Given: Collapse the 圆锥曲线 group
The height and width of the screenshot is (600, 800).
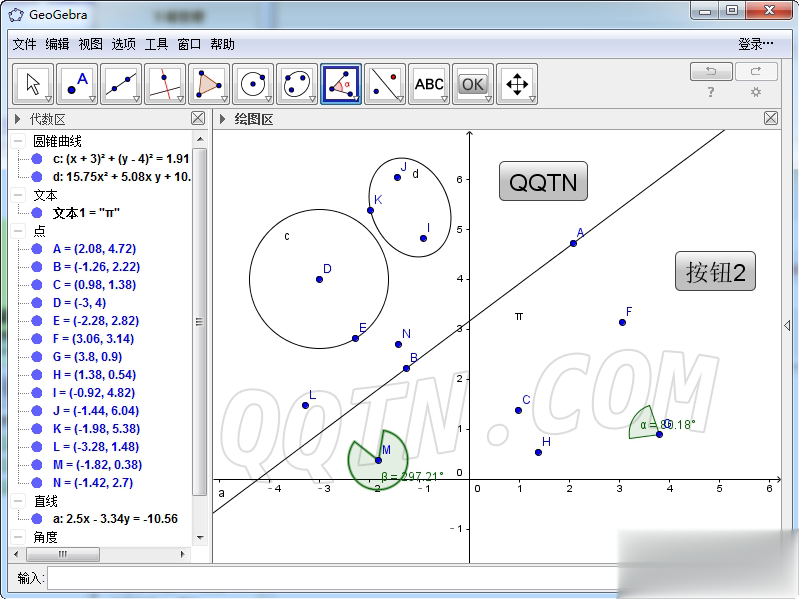Looking at the screenshot, I should pos(19,141).
